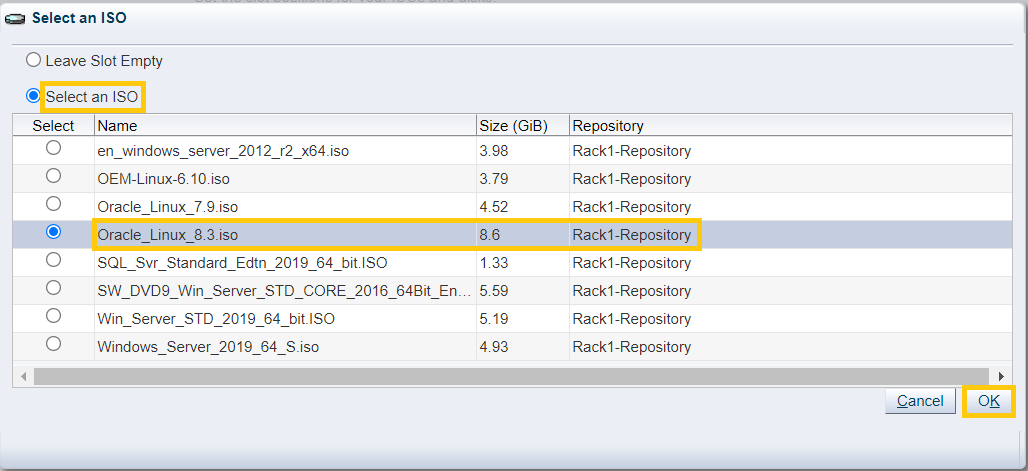The width and height of the screenshot is (1028, 471).
Task: Click the Repository column header
Action: 791,125
